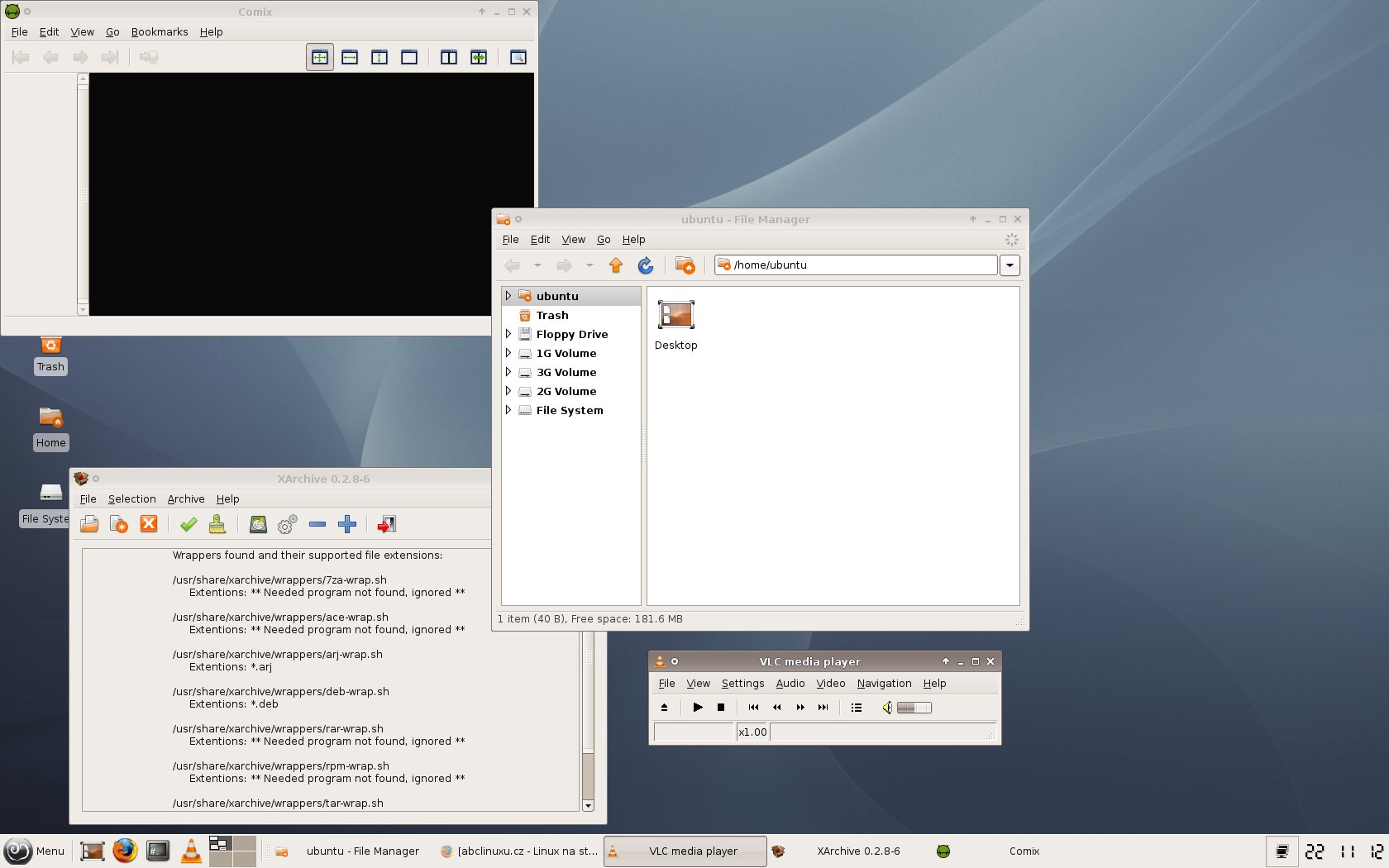1389x868 pixels.
Task: Open VLC playlist icon
Action: [x=857, y=708]
